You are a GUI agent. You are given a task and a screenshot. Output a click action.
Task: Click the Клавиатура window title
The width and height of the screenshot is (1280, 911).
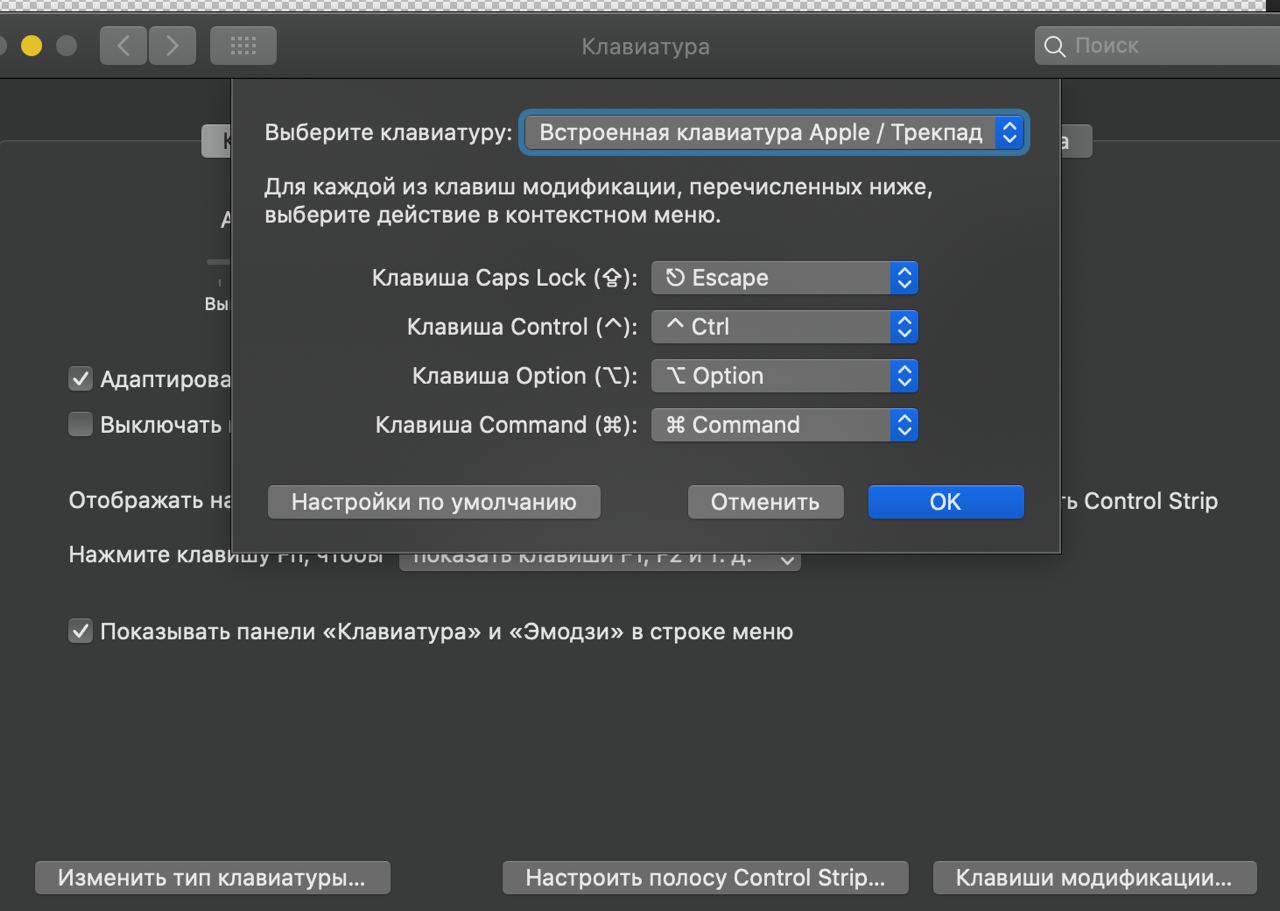pyautogui.click(x=646, y=47)
